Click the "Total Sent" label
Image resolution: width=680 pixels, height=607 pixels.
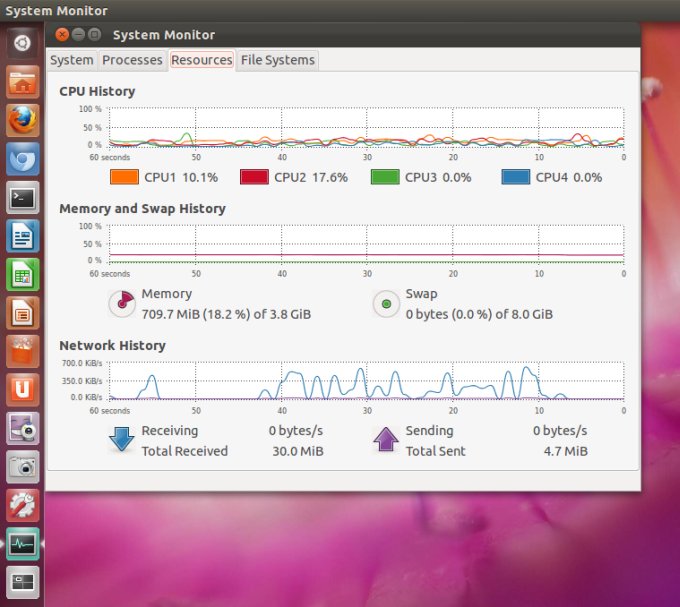pyautogui.click(x=435, y=451)
